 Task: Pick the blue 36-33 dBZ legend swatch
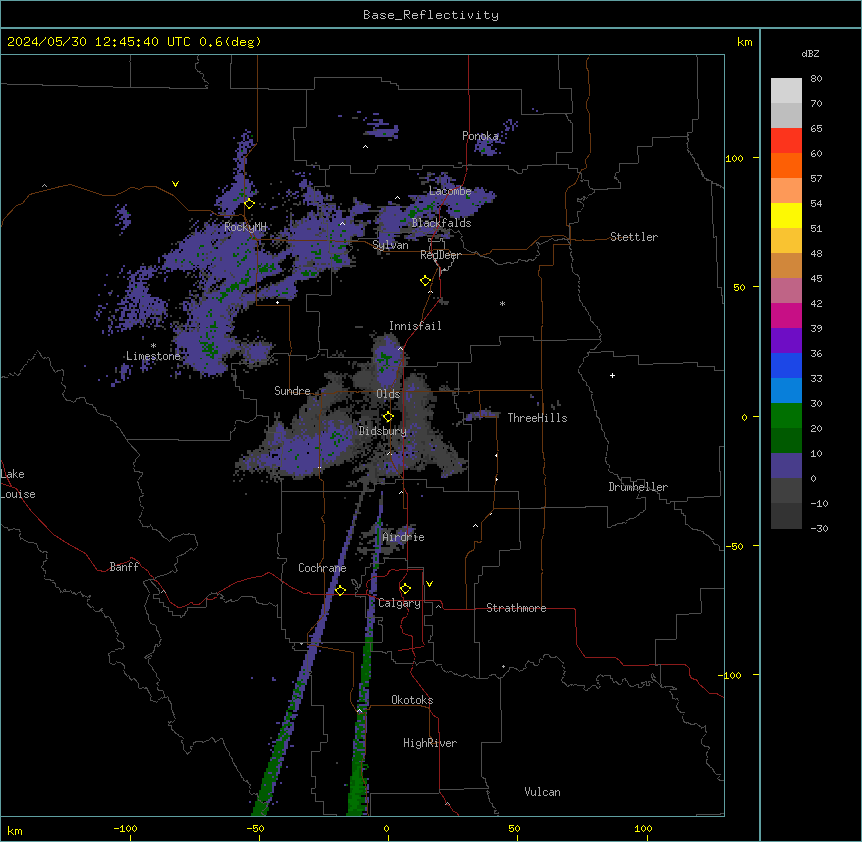[x=786, y=365]
